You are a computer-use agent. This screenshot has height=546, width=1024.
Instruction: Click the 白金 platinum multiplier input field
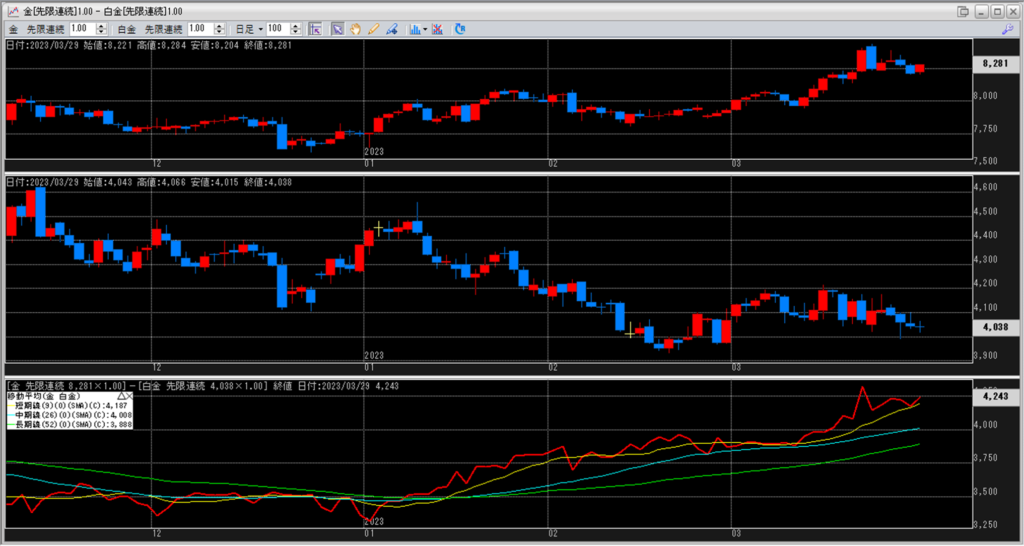[196, 29]
